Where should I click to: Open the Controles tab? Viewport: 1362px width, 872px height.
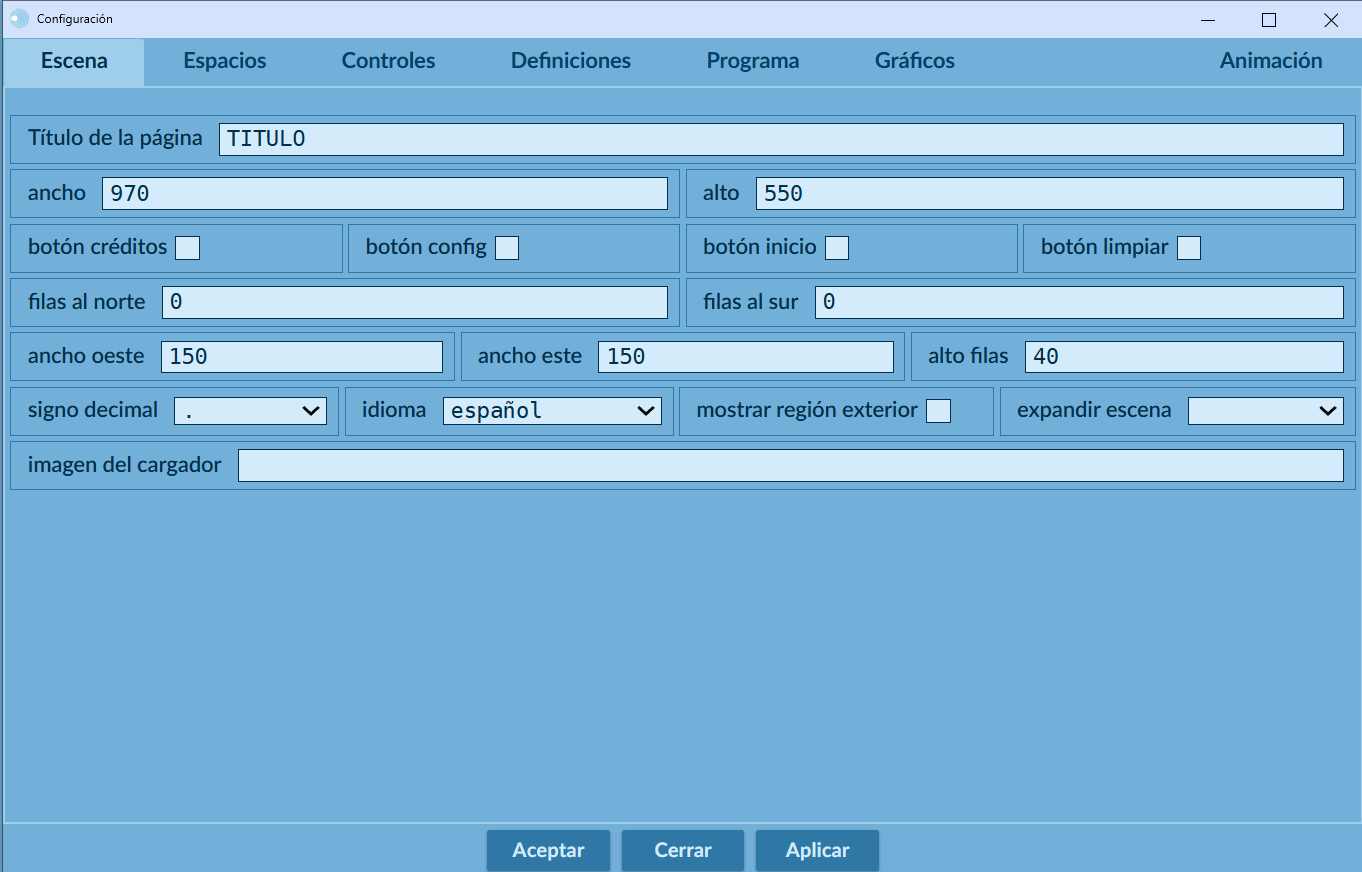(388, 61)
